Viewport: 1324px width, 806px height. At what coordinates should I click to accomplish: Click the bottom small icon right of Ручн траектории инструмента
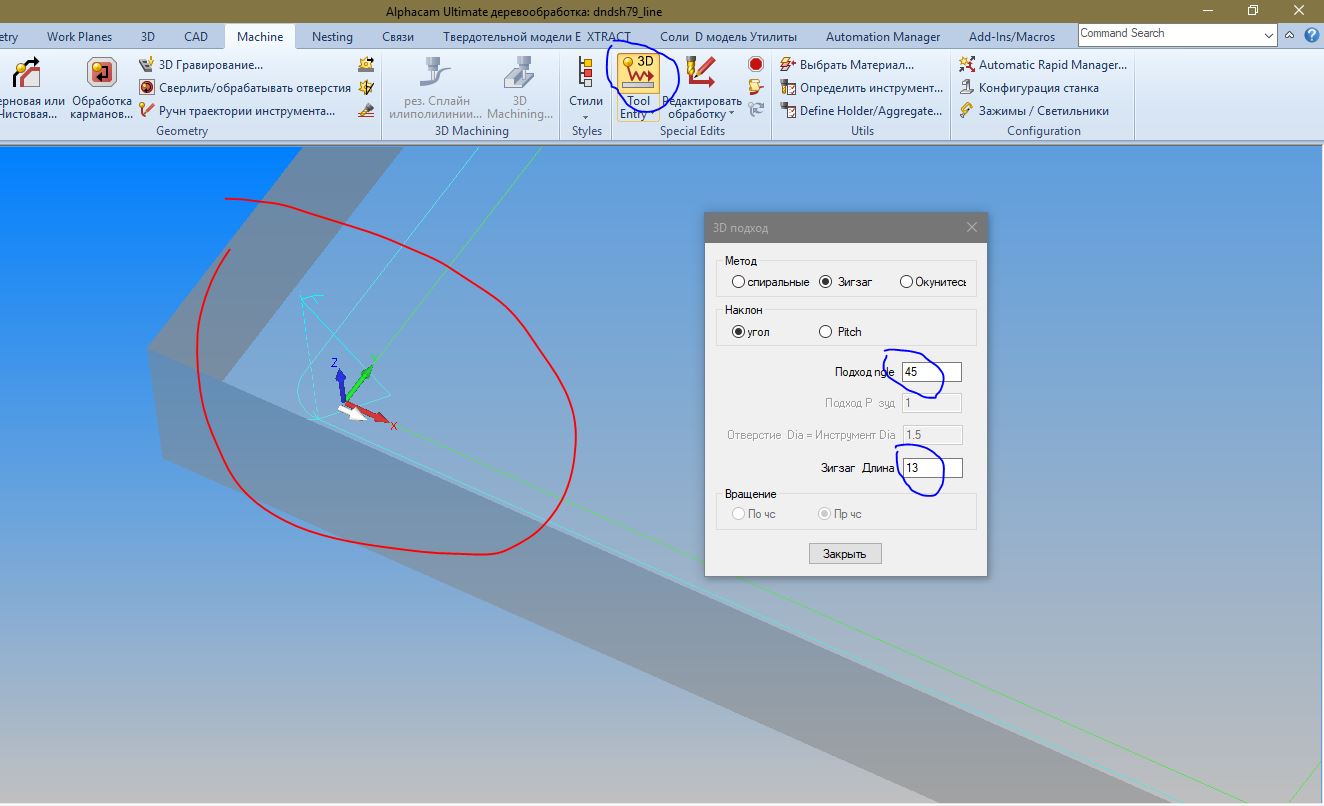pyautogui.click(x=366, y=111)
